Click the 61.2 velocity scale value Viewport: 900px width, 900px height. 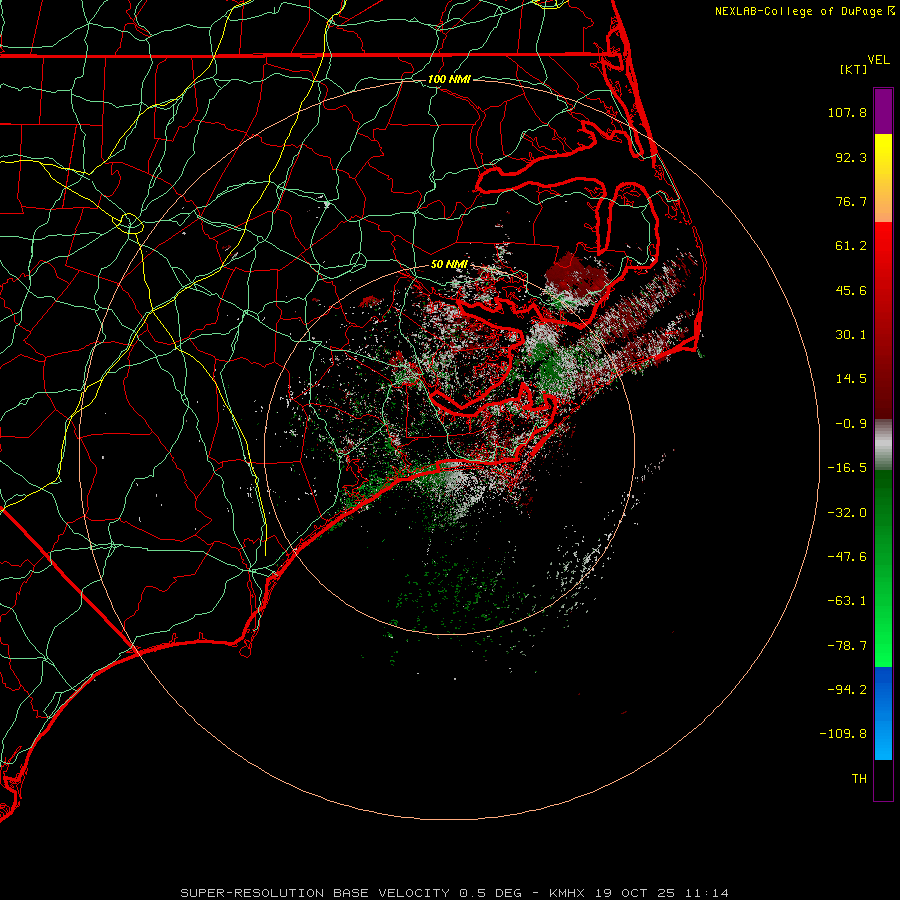pos(851,246)
